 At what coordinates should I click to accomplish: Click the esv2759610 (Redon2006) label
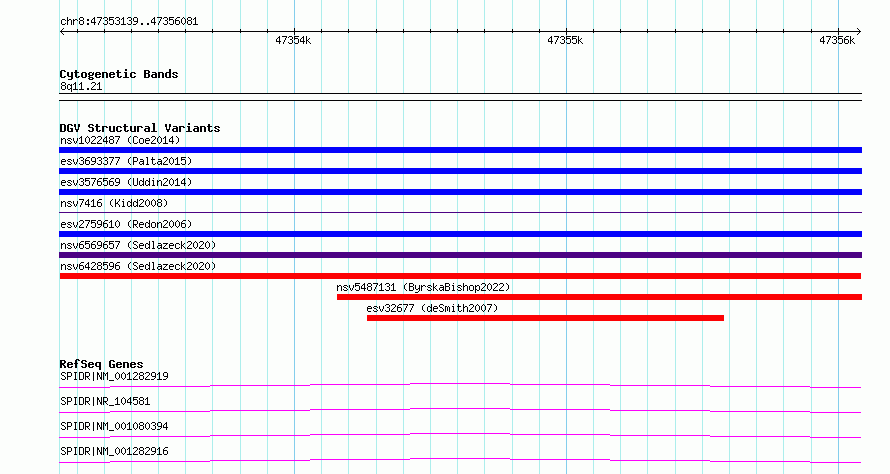pos(126,224)
